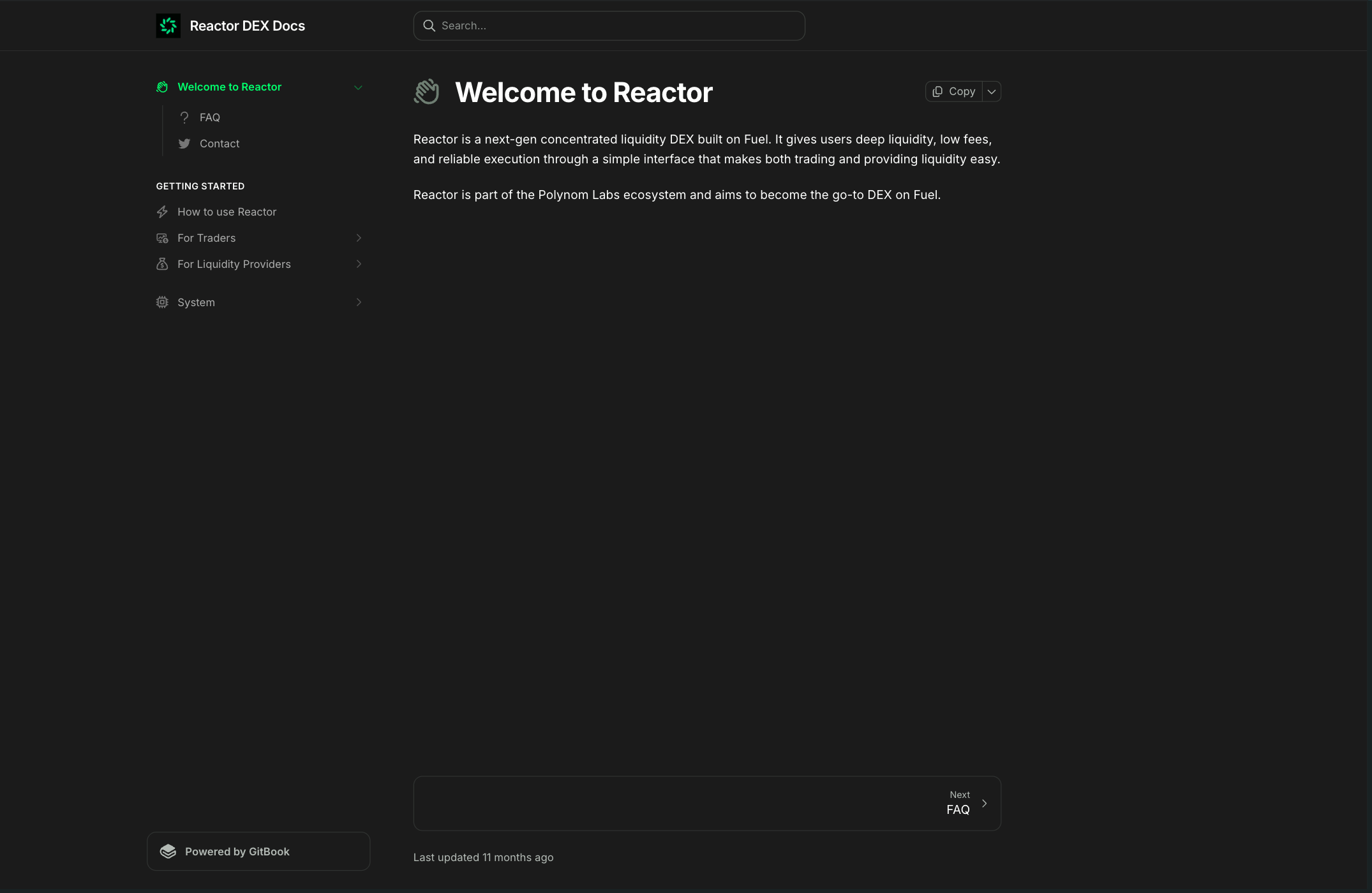Expand the For Liquidity Providers section
This screenshot has width=1372, height=893.
(x=359, y=264)
